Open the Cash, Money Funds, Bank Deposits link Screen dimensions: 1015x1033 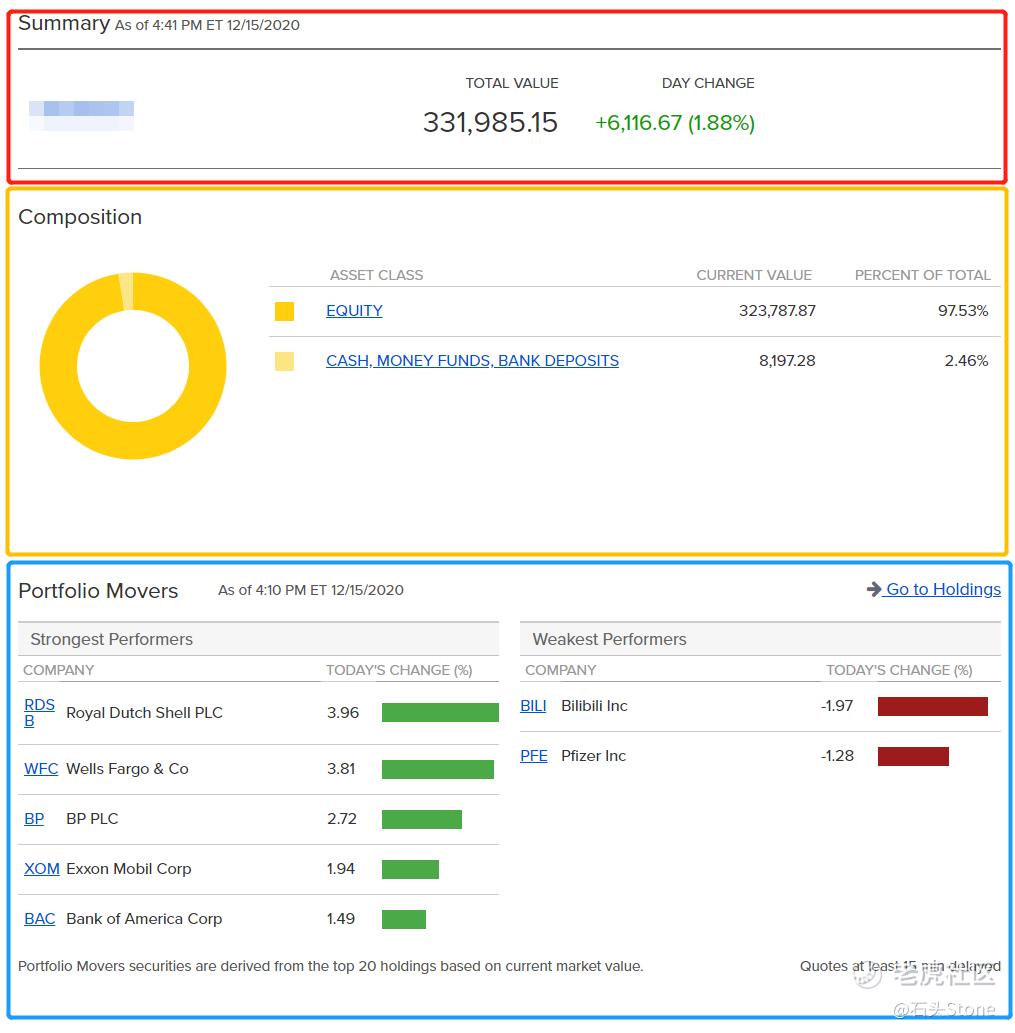(472, 361)
